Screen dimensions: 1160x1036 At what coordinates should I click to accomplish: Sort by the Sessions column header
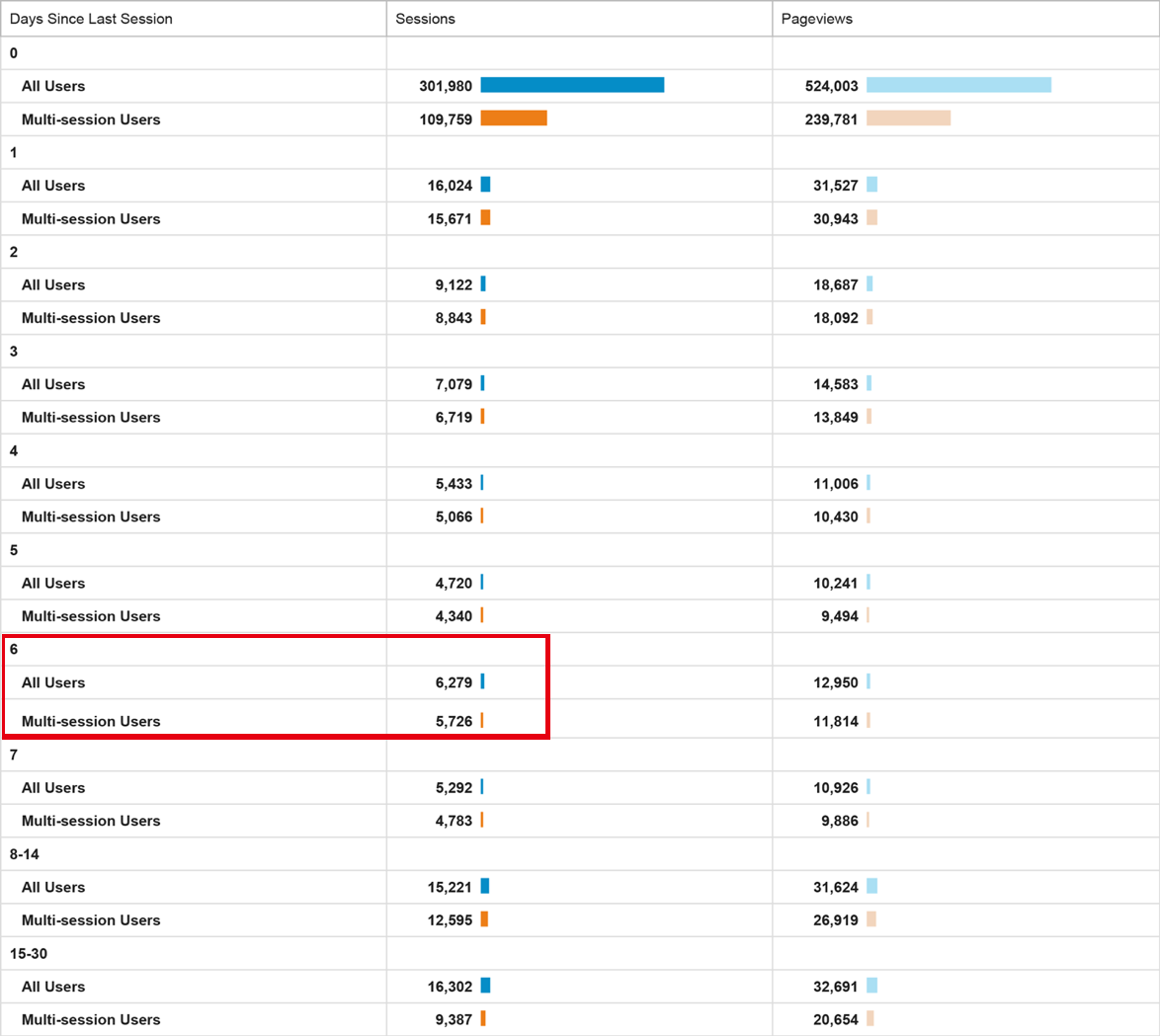click(x=425, y=19)
